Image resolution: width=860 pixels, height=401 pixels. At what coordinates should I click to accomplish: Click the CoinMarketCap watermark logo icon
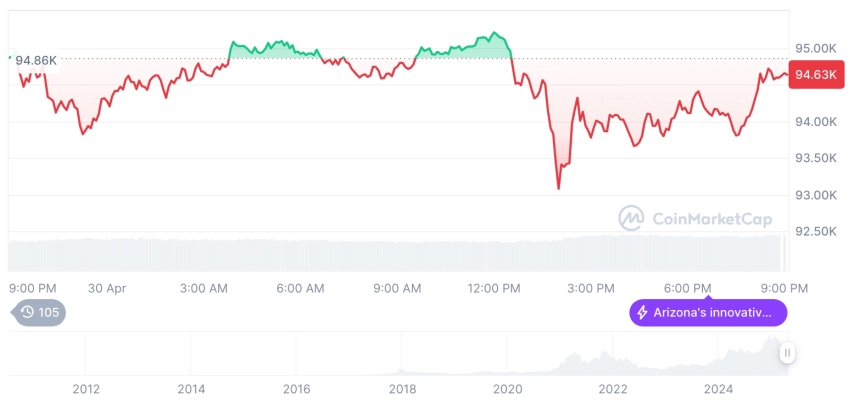click(631, 217)
